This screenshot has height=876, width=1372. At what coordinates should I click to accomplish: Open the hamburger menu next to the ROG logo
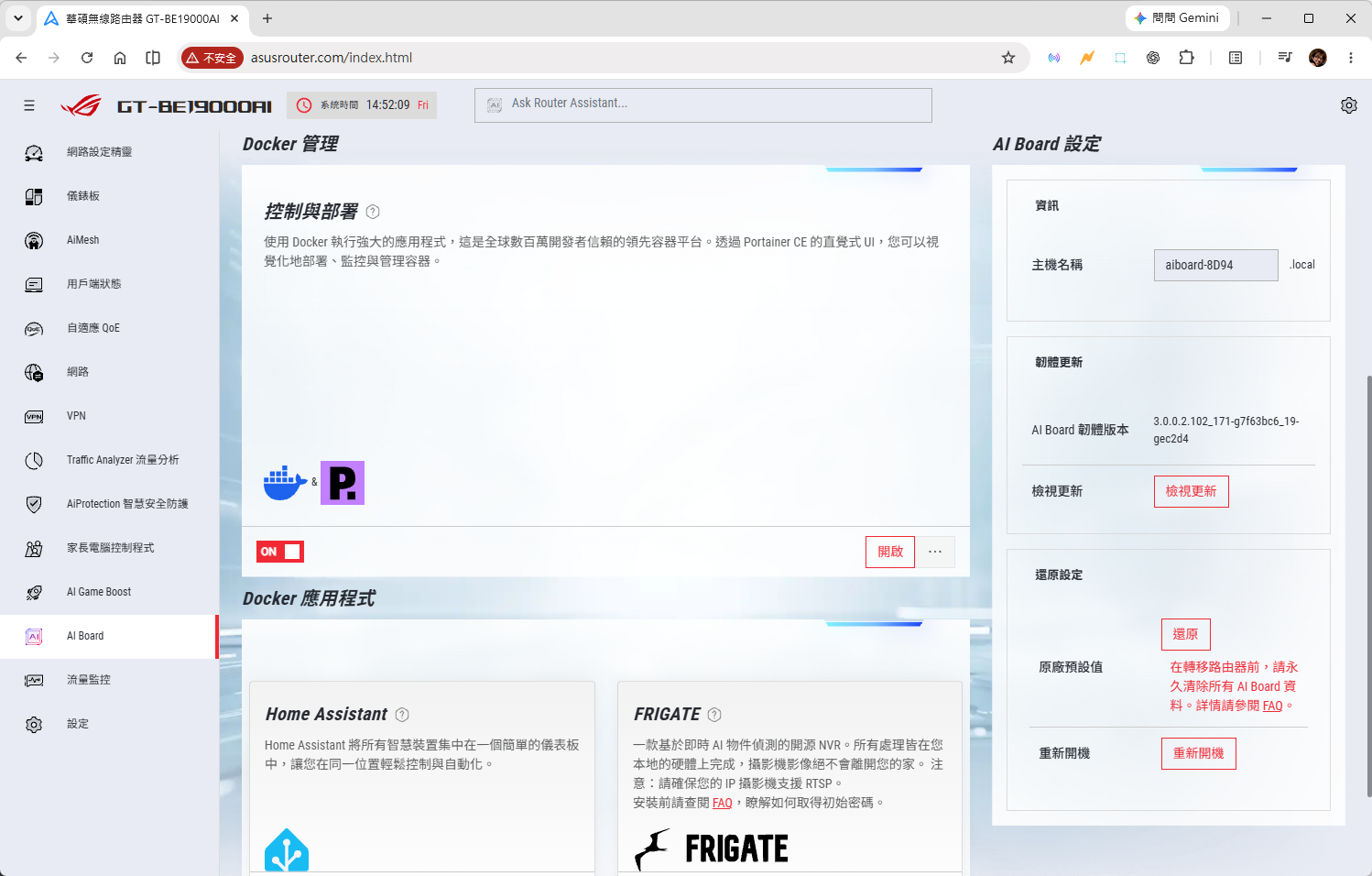click(x=29, y=105)
